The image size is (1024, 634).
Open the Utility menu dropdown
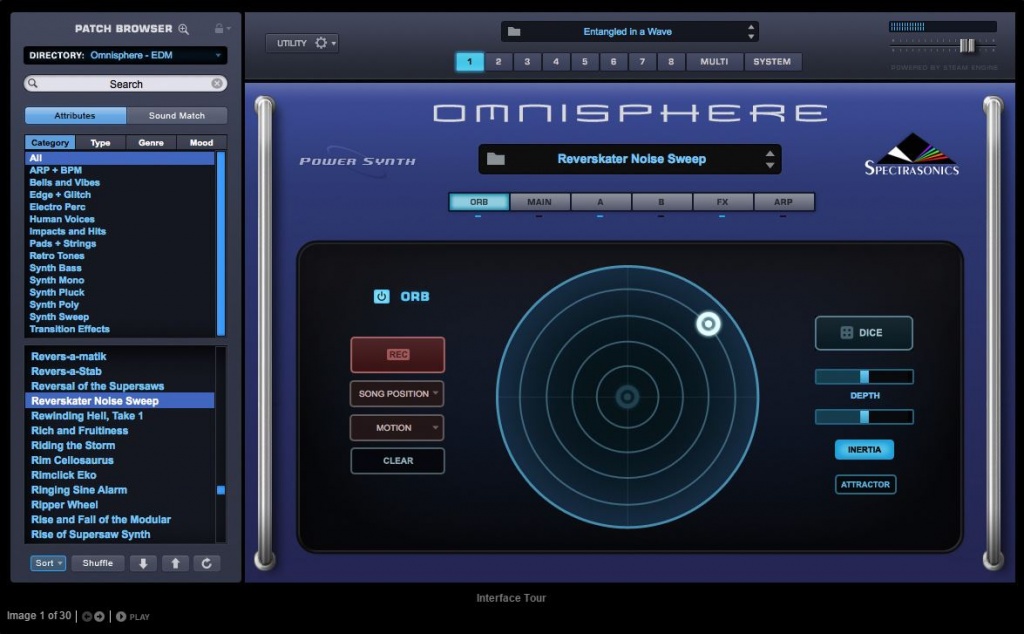pos(302,43)
